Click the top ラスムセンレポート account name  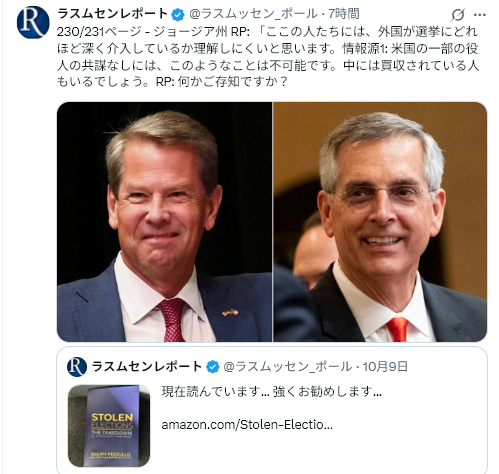[x=112, y=14]
